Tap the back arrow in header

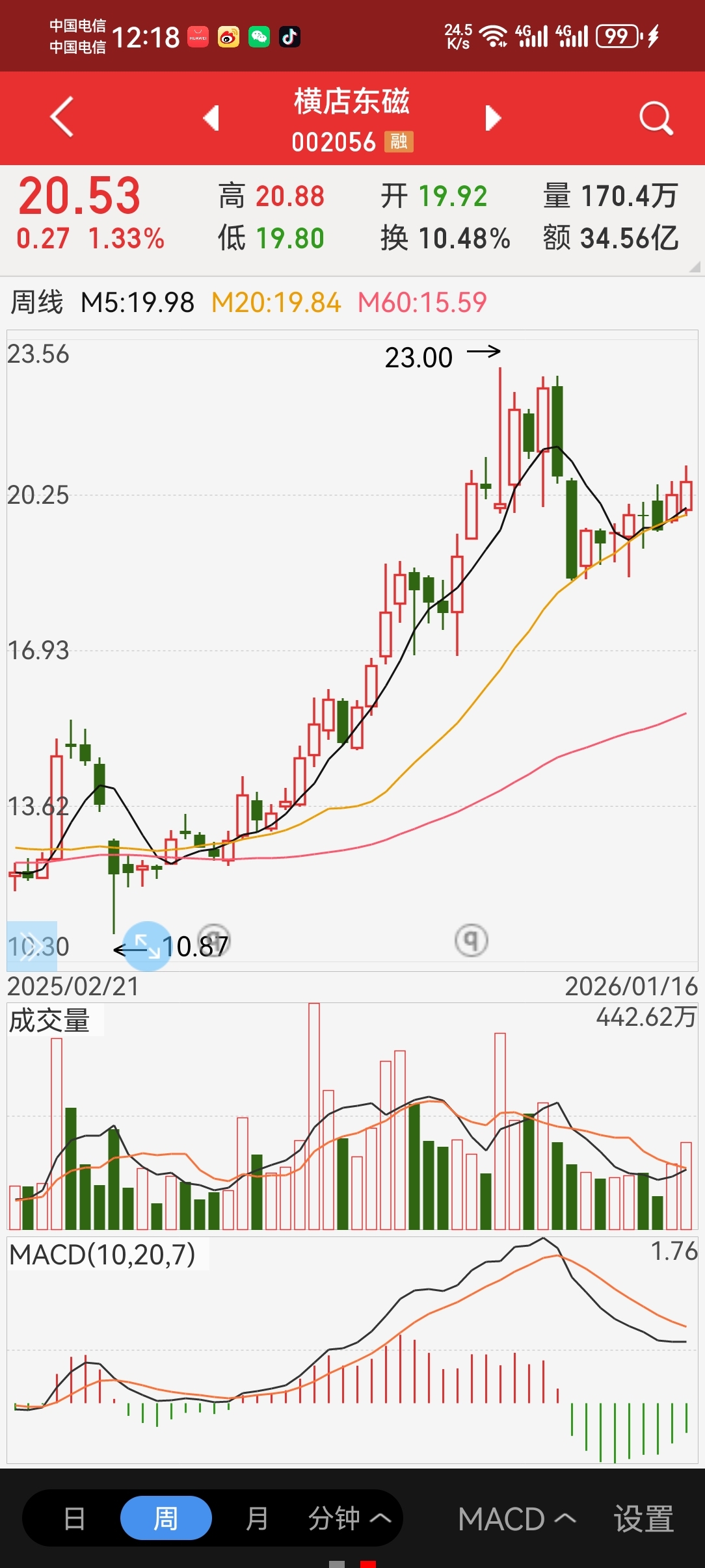click(x=62, y=117)
